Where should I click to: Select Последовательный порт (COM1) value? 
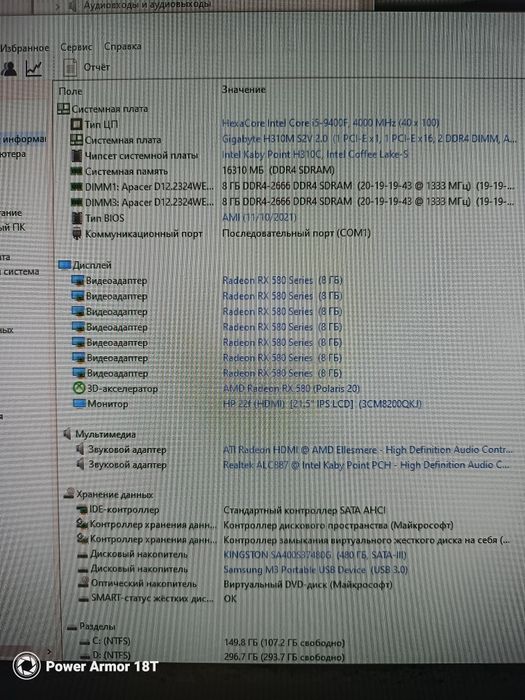(296, 233)
